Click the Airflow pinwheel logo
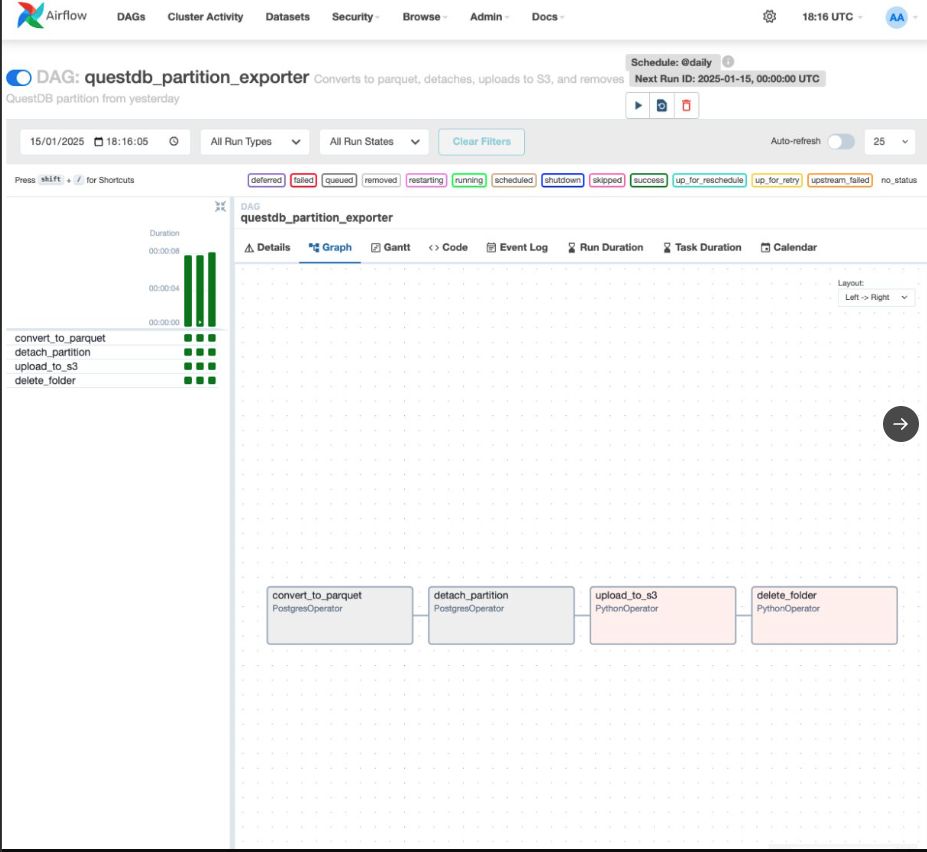The width and height of the screenshot is (927, 852). coord(30,15)
